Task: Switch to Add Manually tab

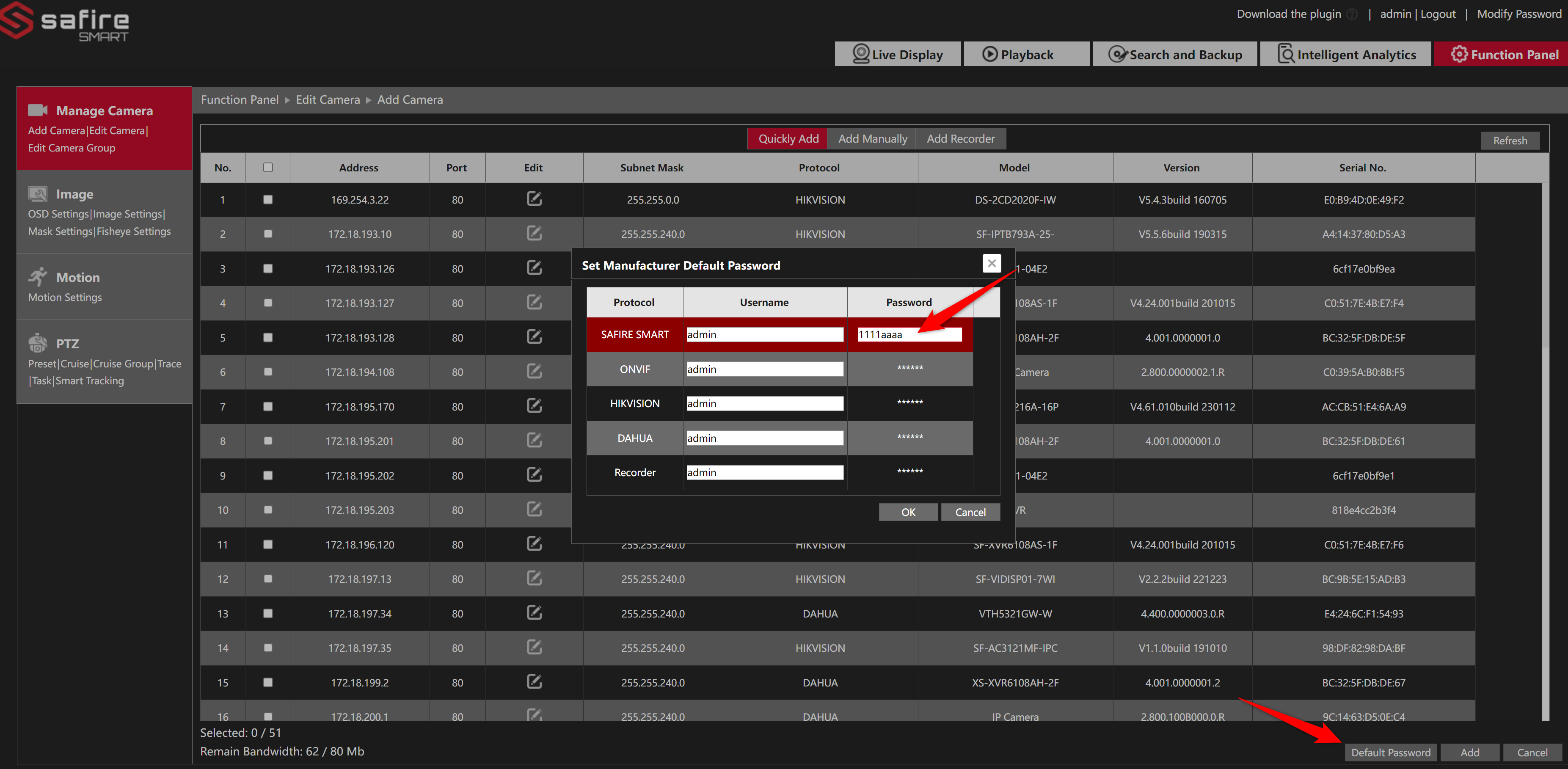Action: click(872, 139)
